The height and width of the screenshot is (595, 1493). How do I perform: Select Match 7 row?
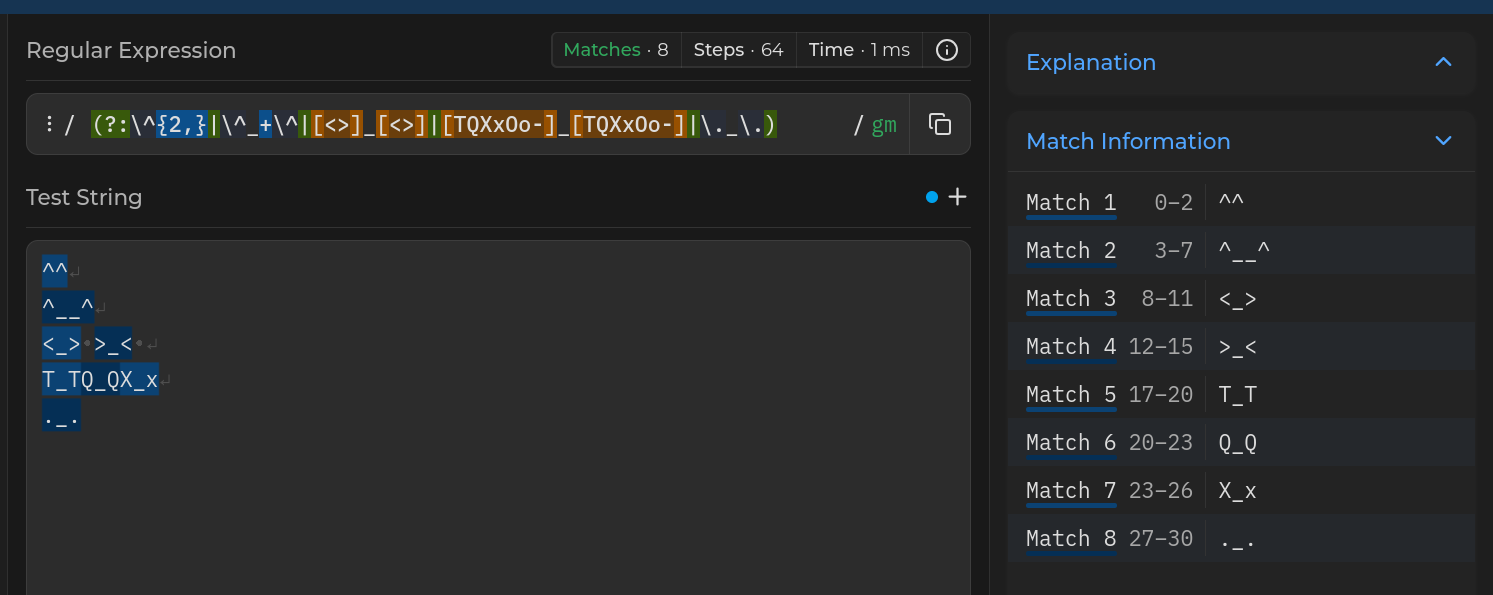(x=1241, y=490)
